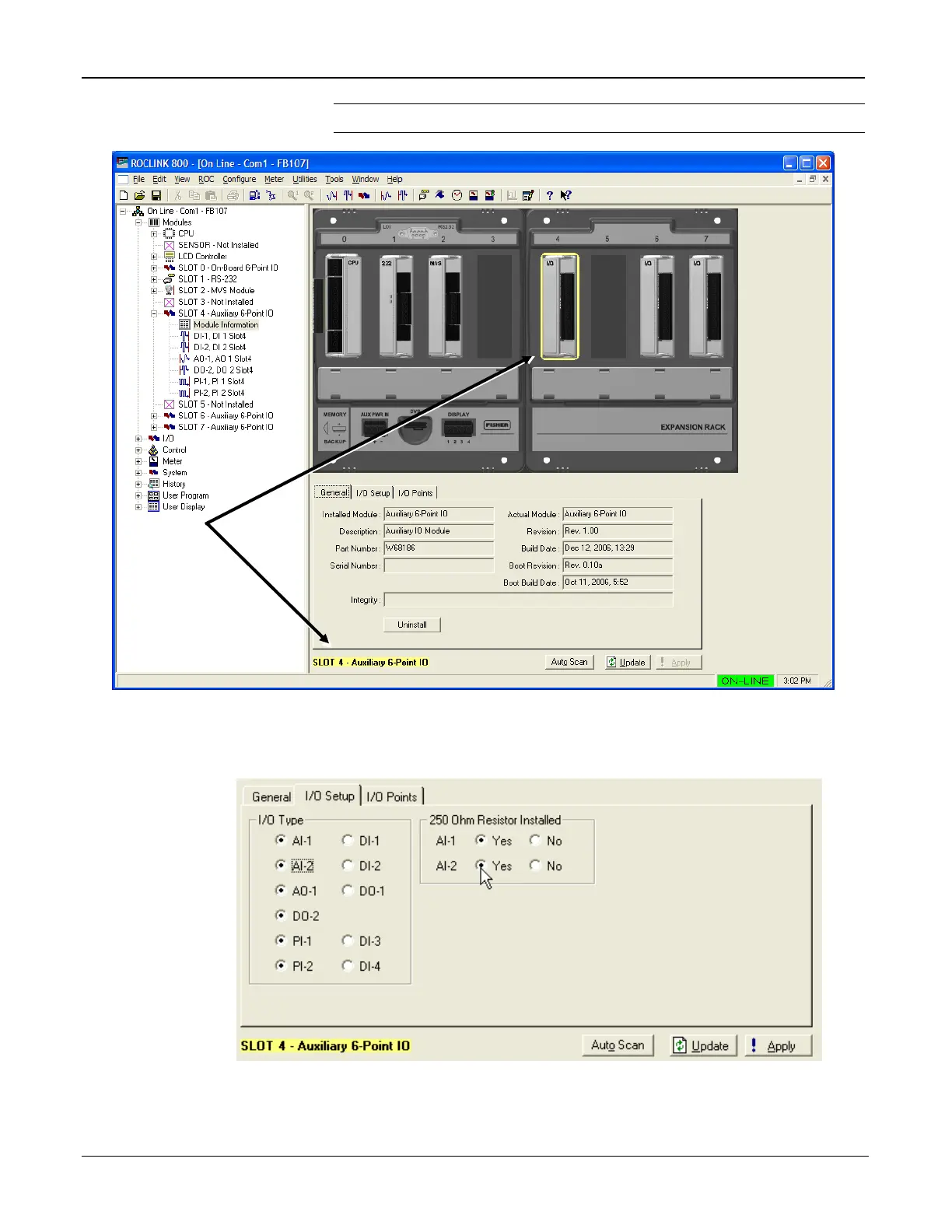Click the Print toolbar icon
952x1232 pixels.
click(233, 195)
